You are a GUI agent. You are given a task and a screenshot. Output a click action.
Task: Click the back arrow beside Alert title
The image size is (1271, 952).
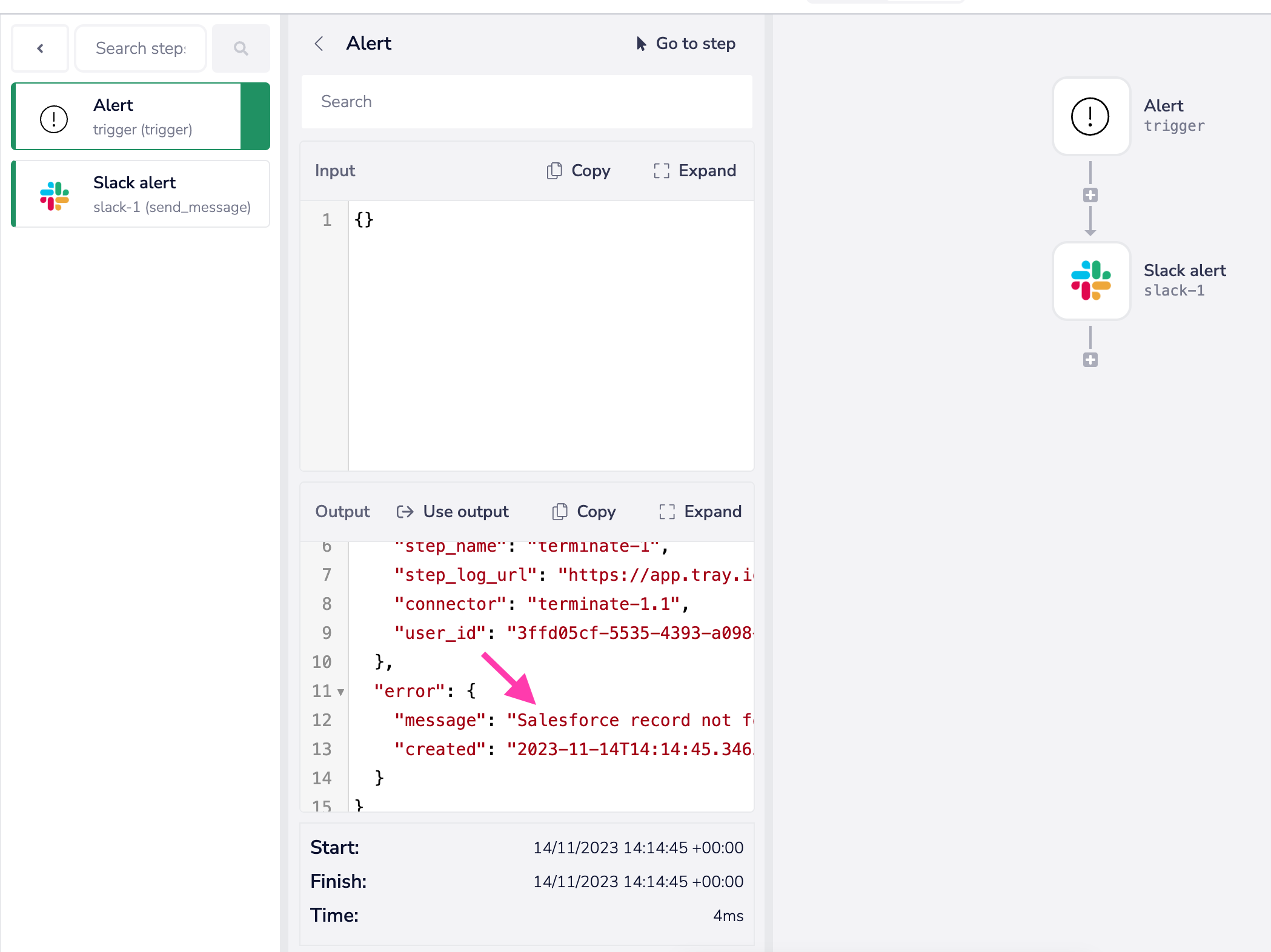pyautogui.click(x=319, y=44)
